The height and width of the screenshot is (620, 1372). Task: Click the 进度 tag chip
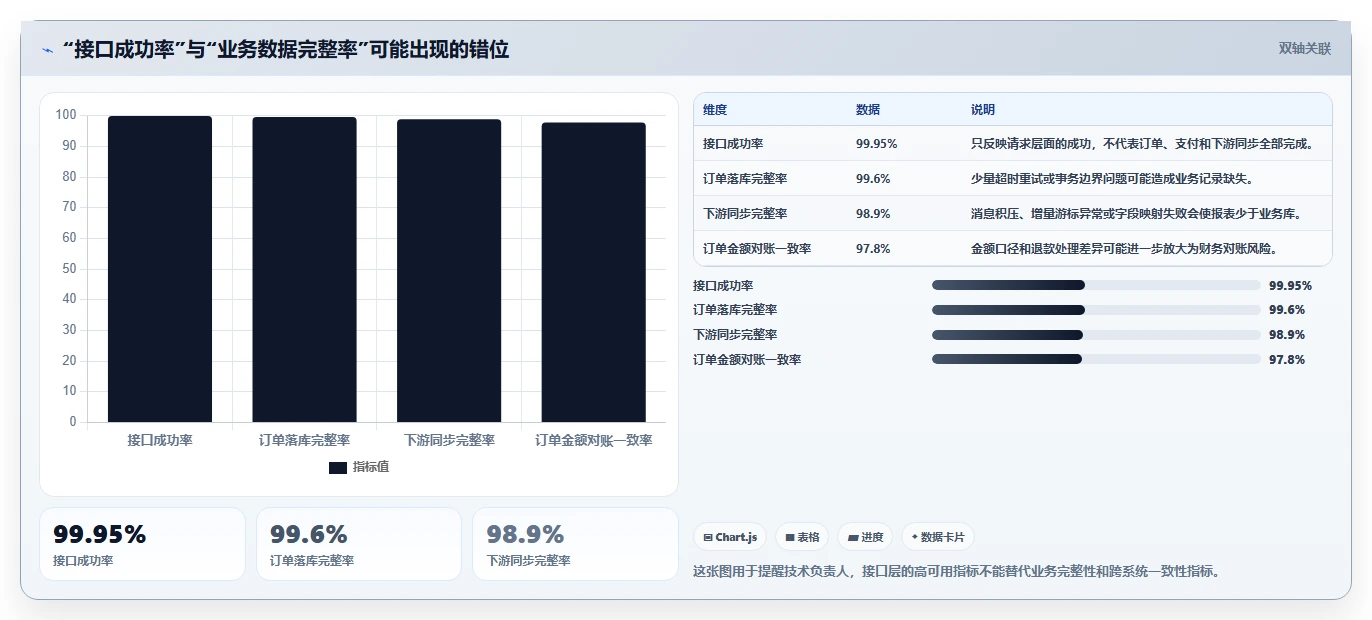pos(865,537)
